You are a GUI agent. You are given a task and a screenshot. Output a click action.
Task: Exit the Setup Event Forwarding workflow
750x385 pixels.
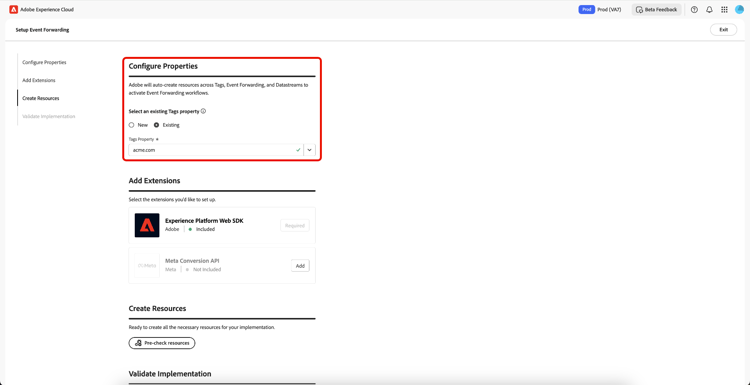[x=723, y=30]
